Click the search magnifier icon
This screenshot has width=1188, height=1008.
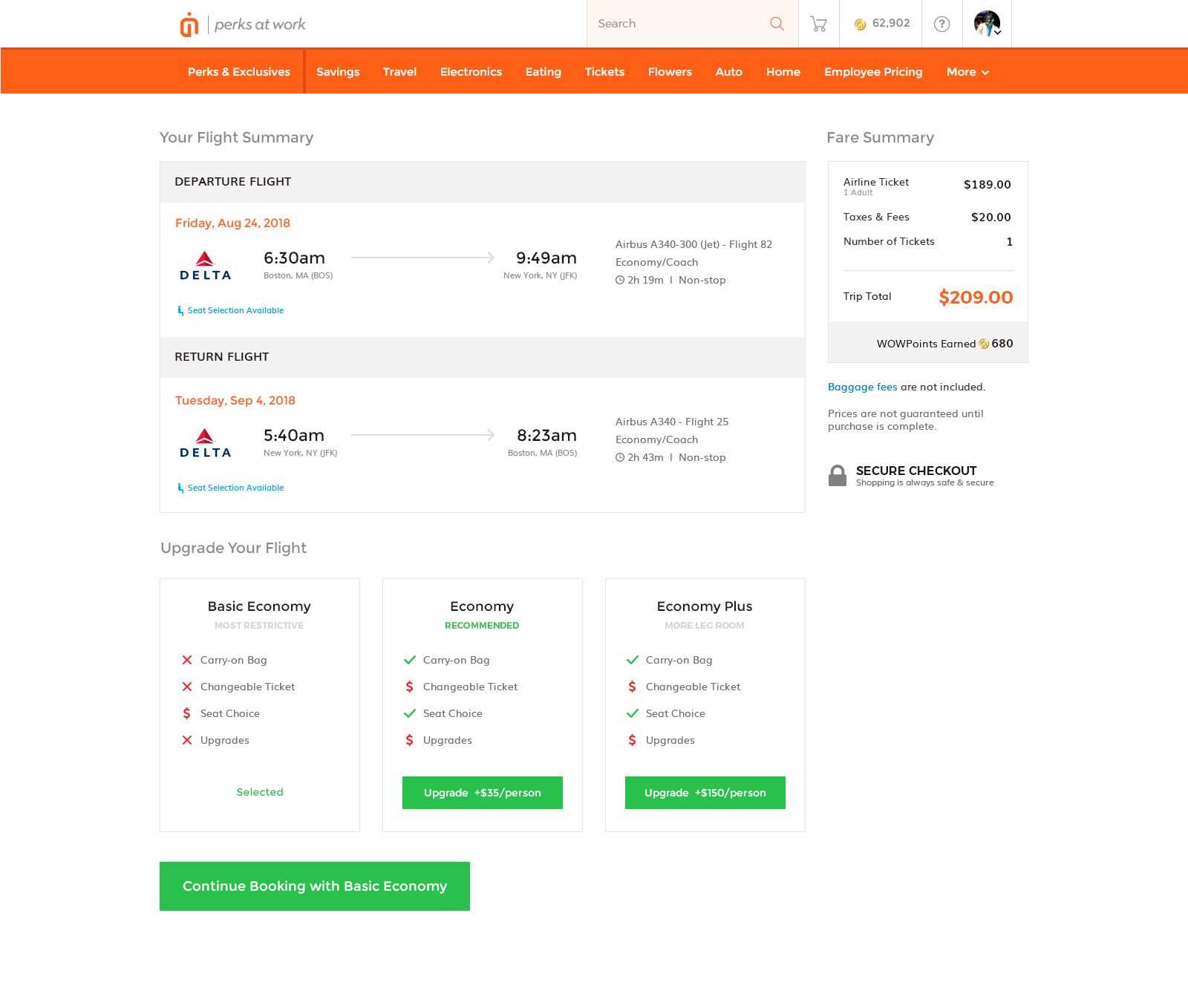click(x=777, y=24)
